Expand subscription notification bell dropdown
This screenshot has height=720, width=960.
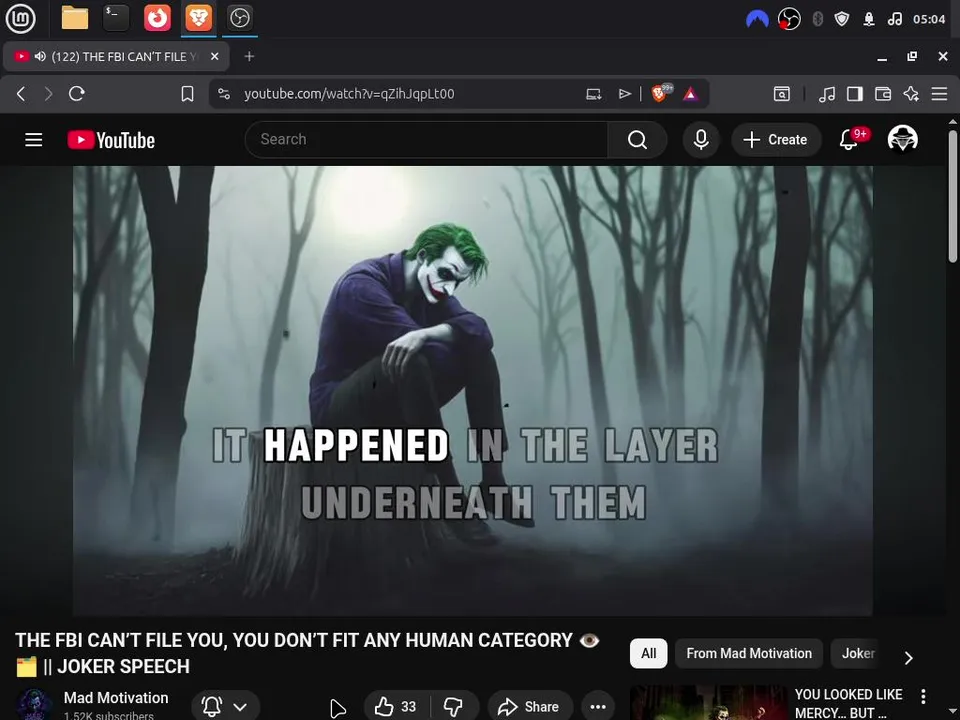(225, 707)
